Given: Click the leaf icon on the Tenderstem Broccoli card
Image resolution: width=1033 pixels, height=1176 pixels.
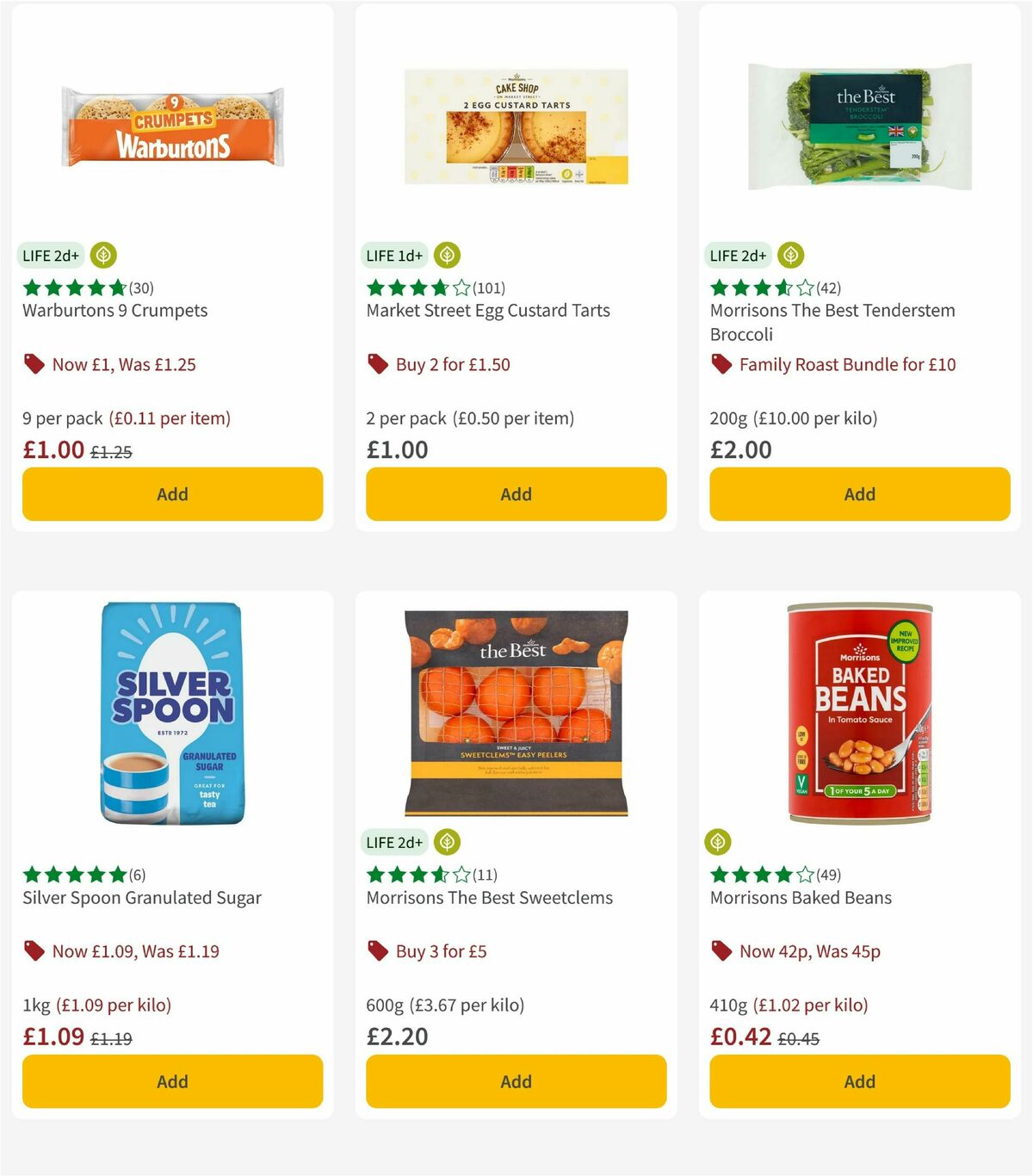Looking at the screenshot, I should coord(790,255).
